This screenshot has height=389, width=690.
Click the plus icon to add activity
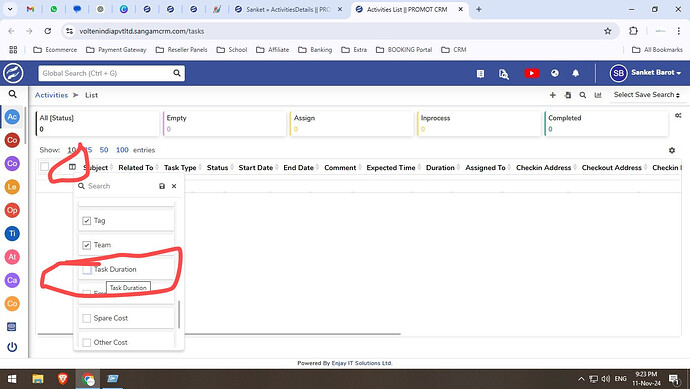tap(553, 95)
